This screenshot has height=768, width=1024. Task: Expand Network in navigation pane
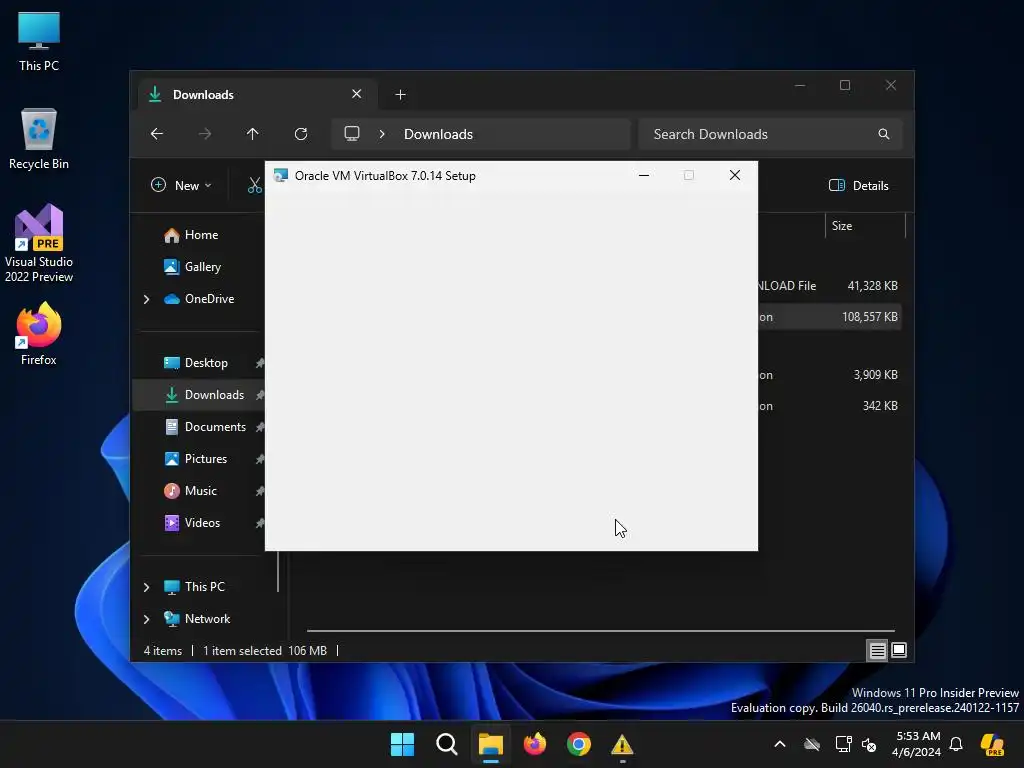[x=146, y=619]
